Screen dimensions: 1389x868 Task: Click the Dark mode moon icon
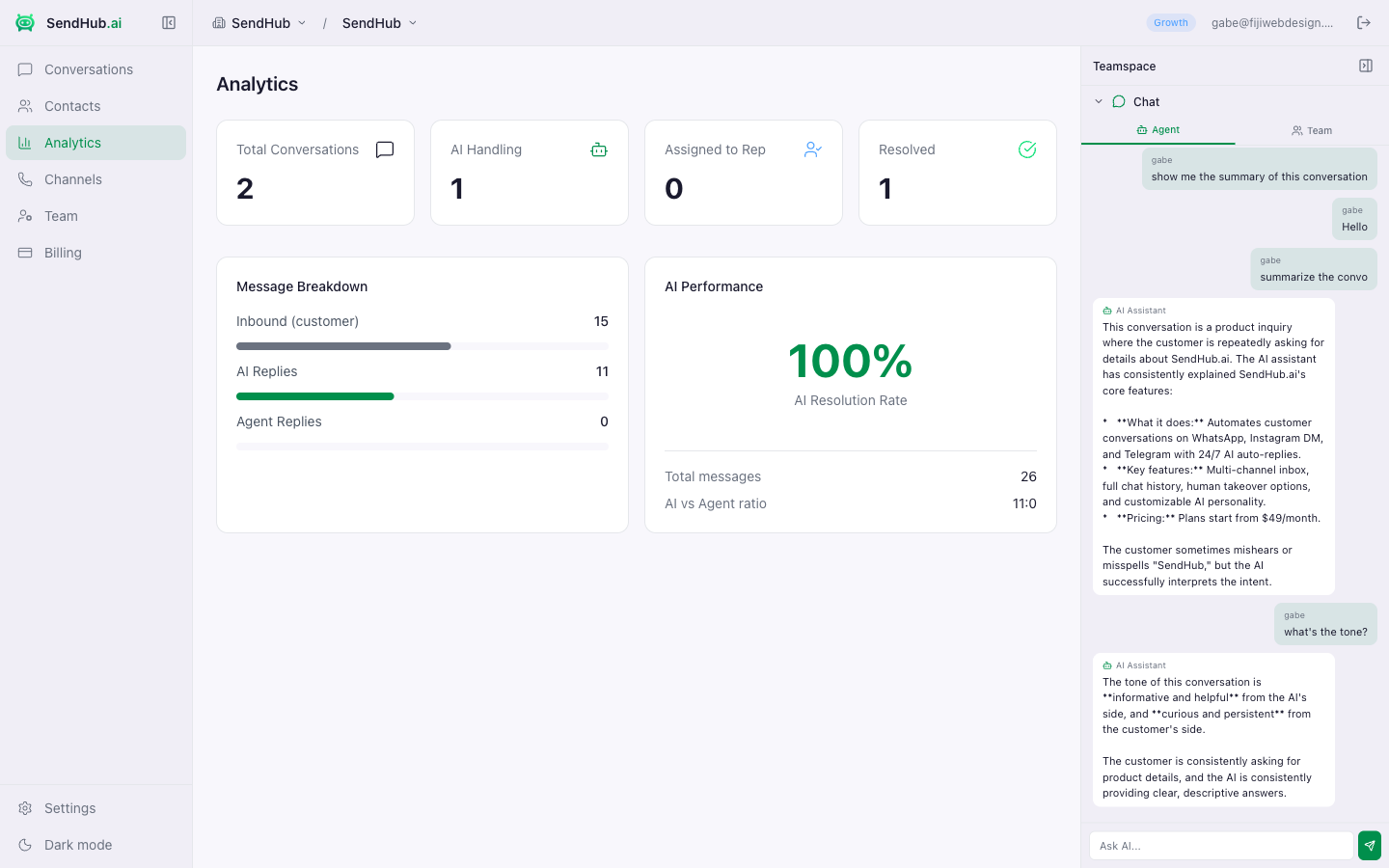coord(25,845)
